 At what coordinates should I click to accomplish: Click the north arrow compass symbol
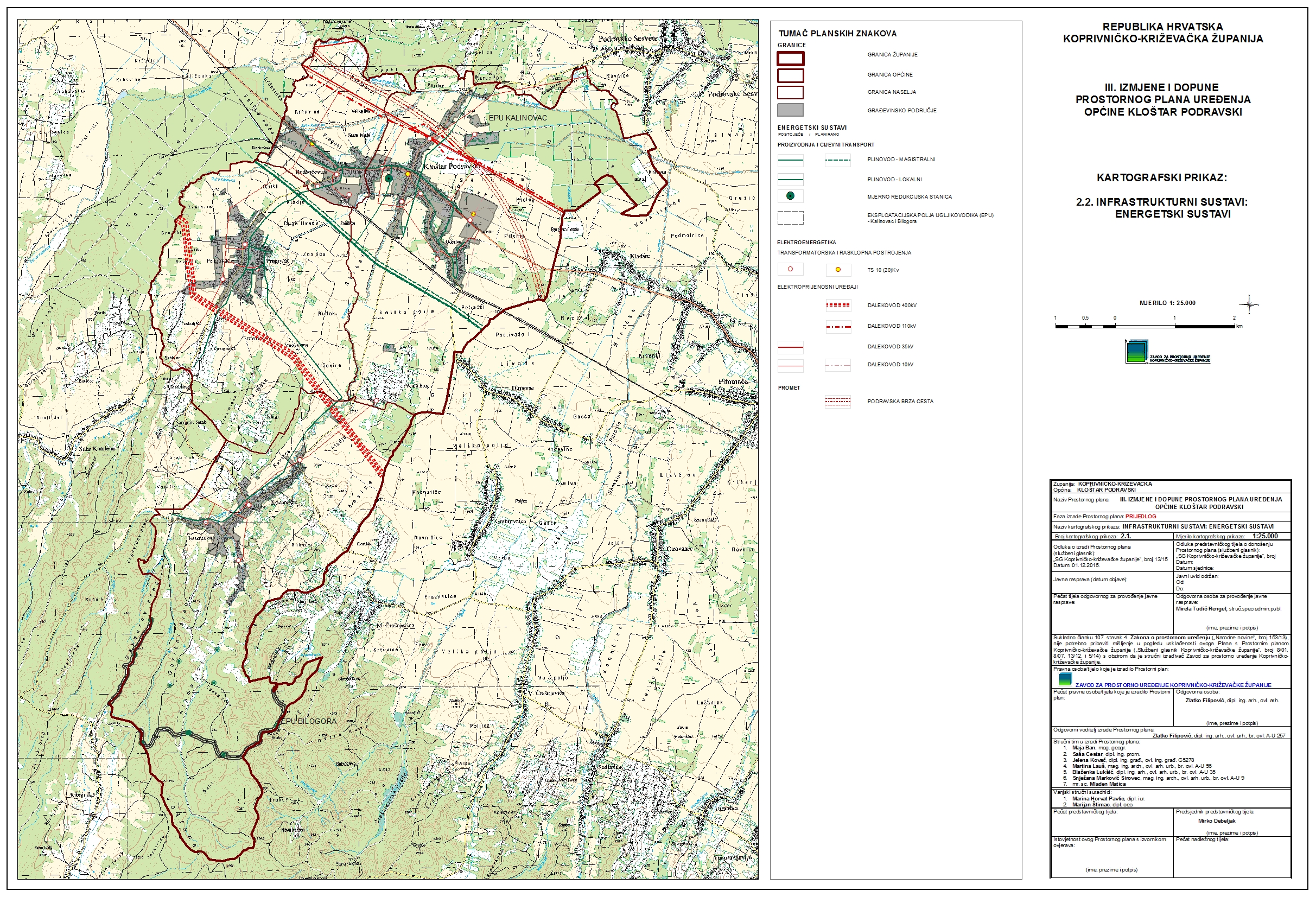pyautogui.click(x=1249, y=304)
